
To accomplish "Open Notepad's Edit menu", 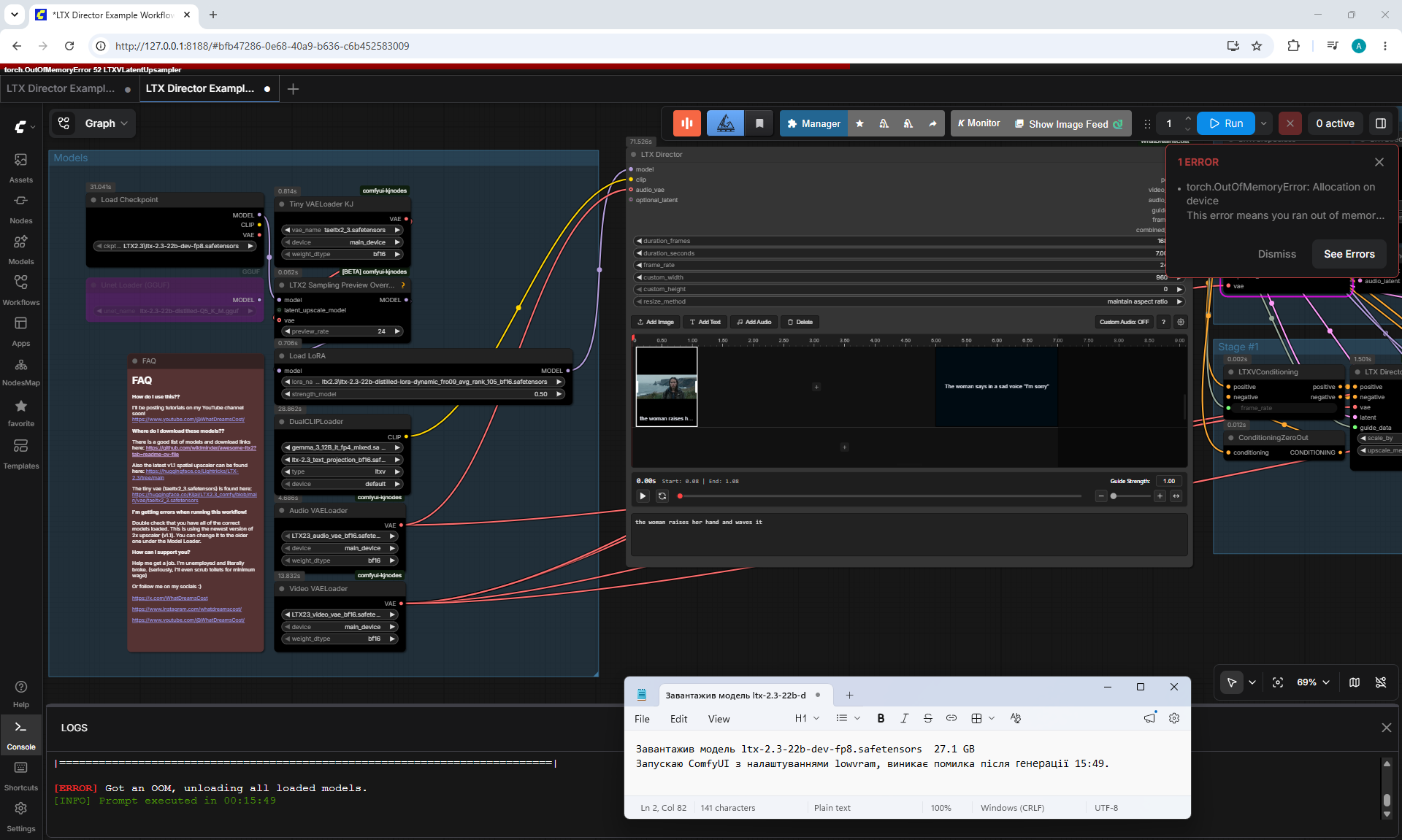I will pyautogui.click(x=678, y=719).
